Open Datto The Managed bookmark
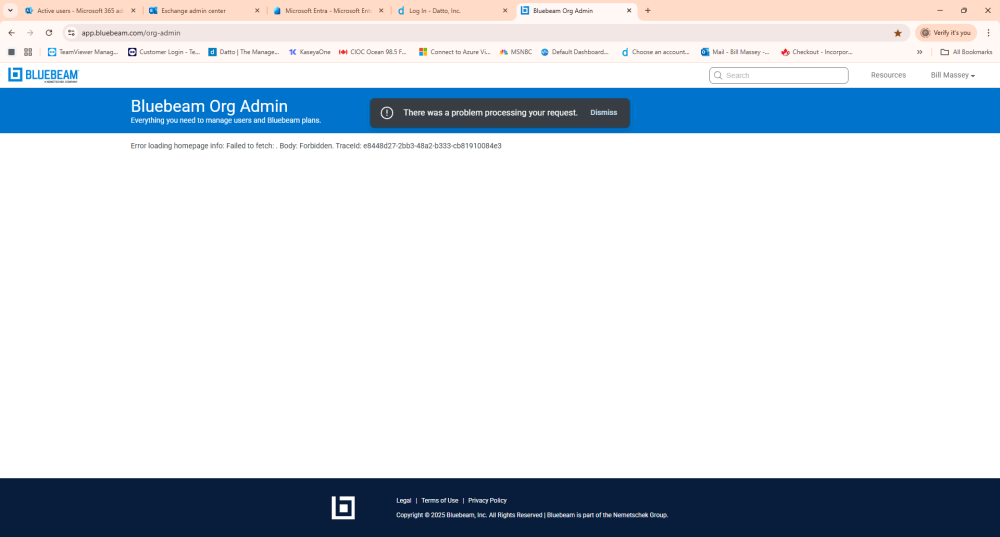Viewport: 1000px width, 537px height. (244, 52)
